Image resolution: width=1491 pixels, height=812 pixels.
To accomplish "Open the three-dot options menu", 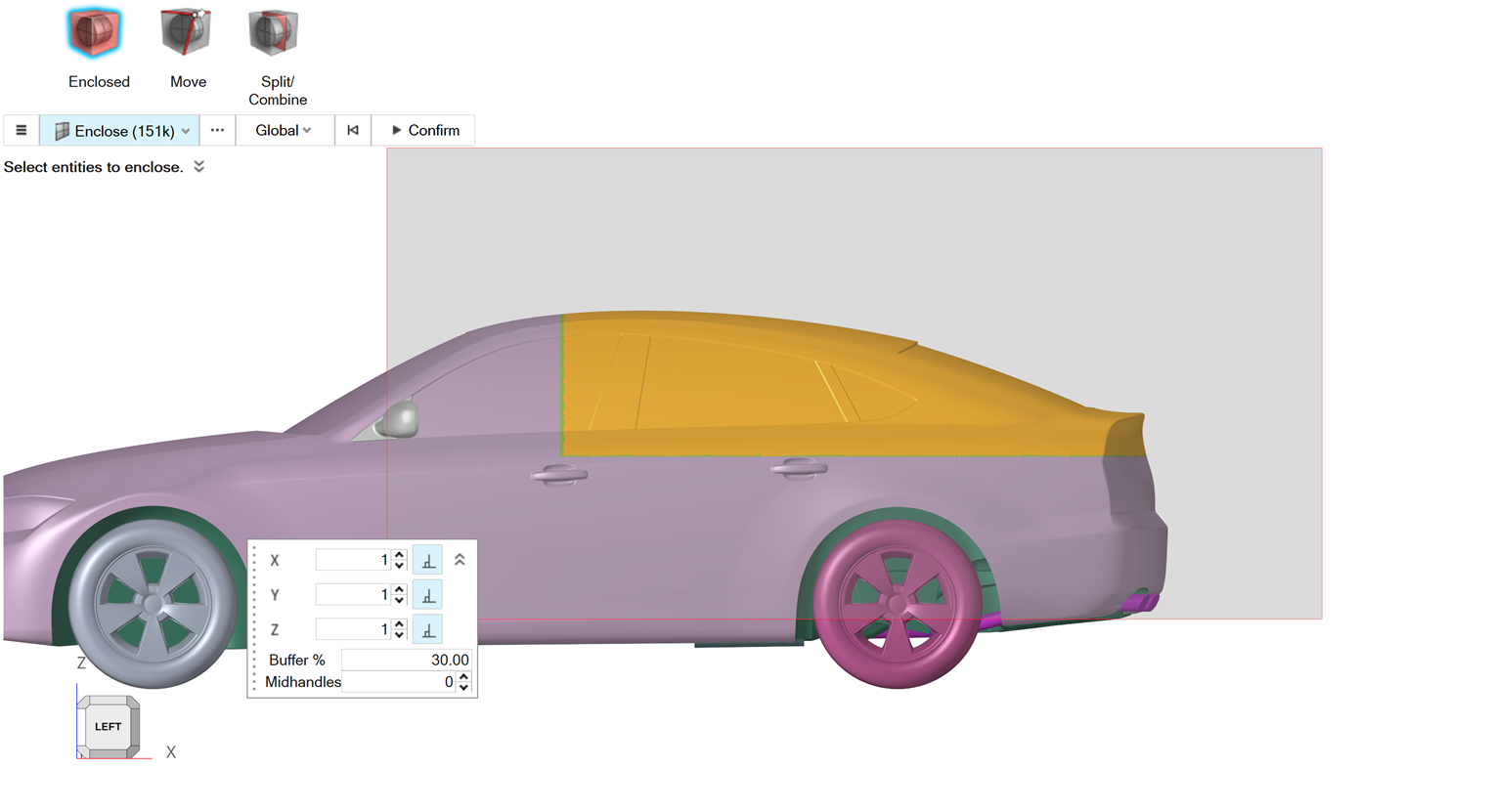I will 217,130.
